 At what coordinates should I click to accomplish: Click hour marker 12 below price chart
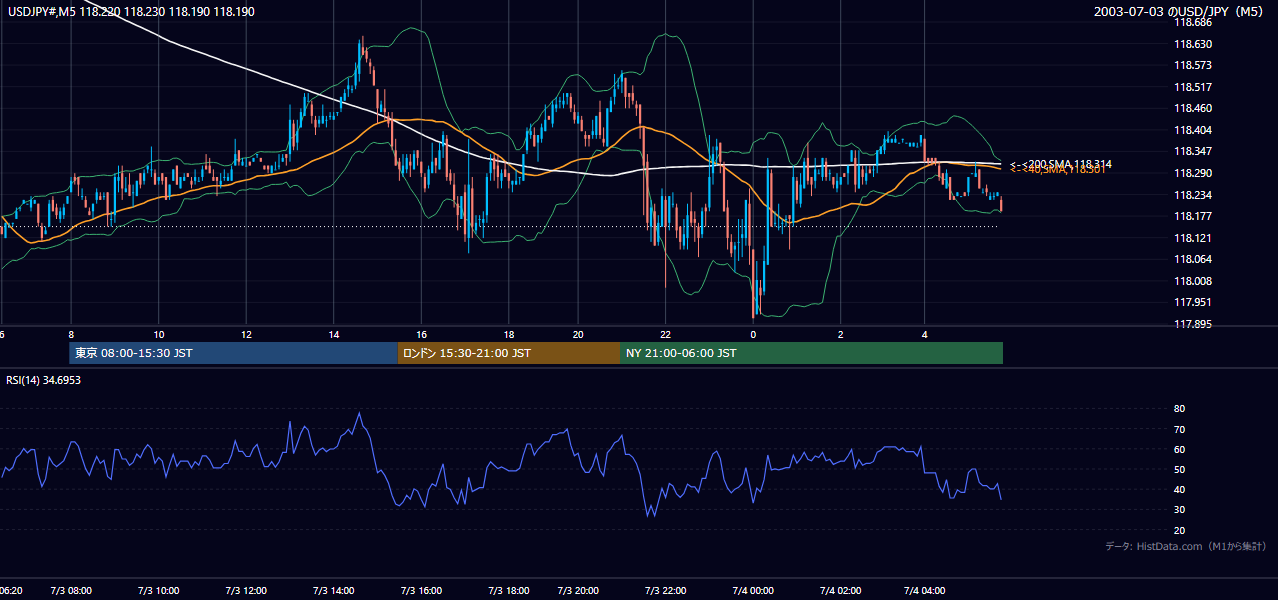point(246,334)
